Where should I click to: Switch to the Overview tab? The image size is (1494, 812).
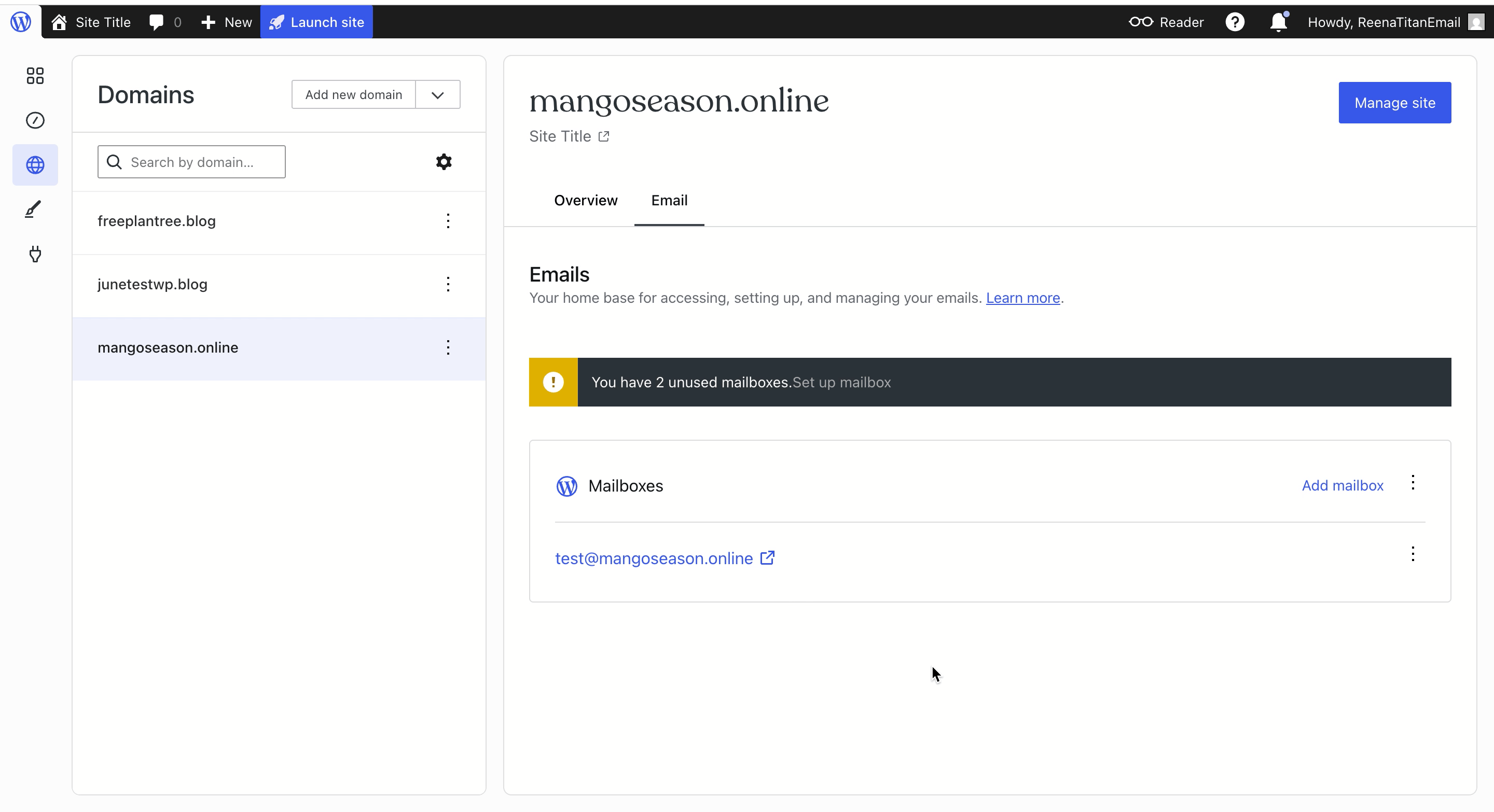point(586,201)
